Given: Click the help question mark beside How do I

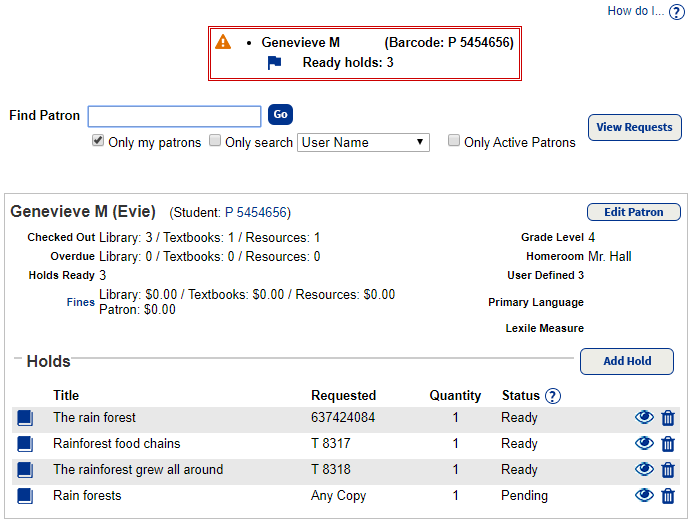Looking at the screenshot, I should pos(676,12).
